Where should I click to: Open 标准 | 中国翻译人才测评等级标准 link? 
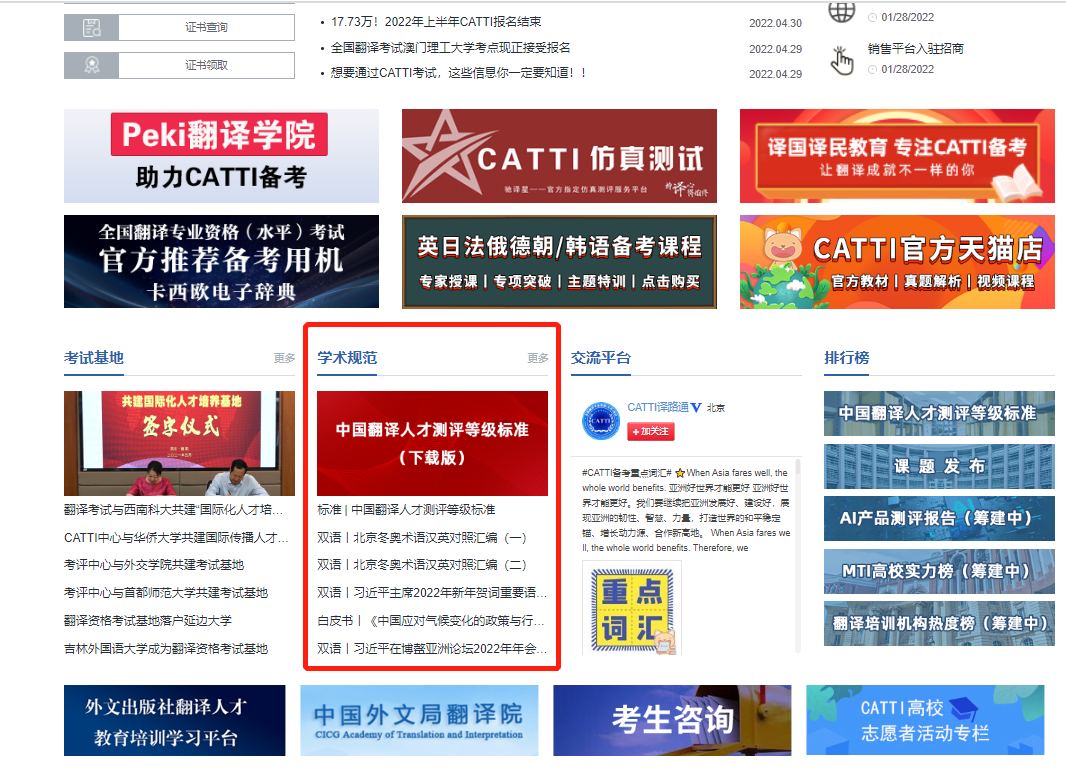(x=406, y=510)
